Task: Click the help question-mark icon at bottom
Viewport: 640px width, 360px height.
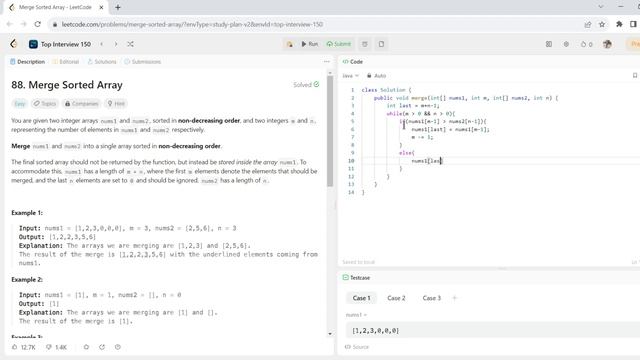Action: [x=118, y=347]
